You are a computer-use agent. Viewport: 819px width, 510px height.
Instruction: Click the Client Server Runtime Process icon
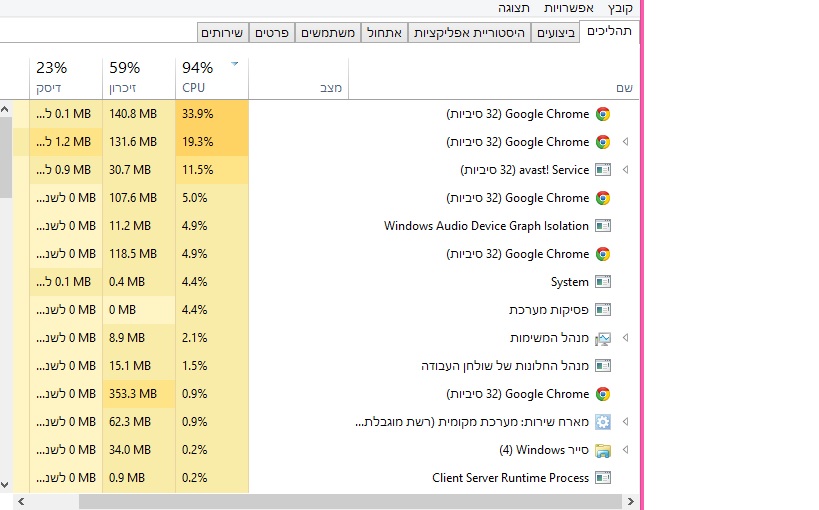point(602,478)
